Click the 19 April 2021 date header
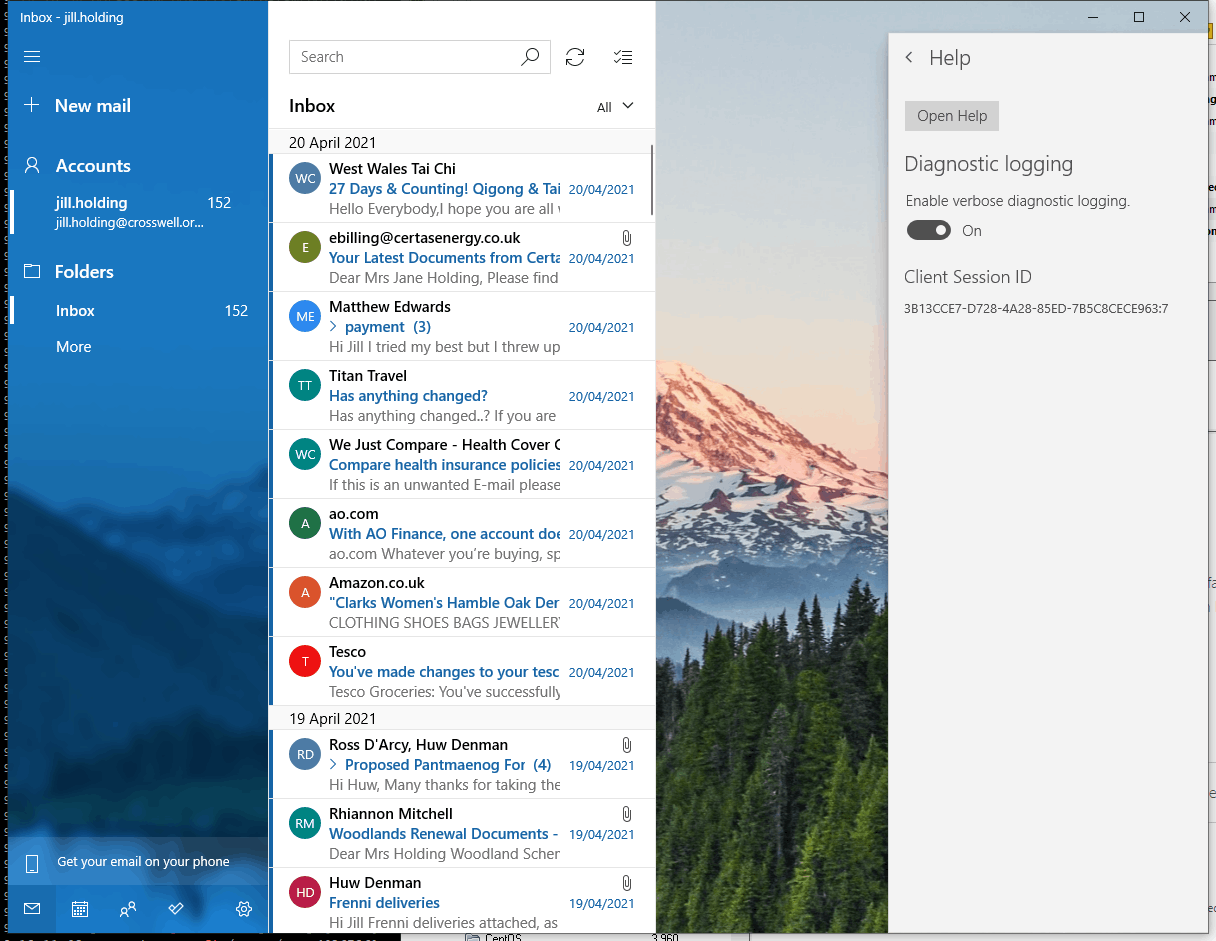 click(332, 718)
